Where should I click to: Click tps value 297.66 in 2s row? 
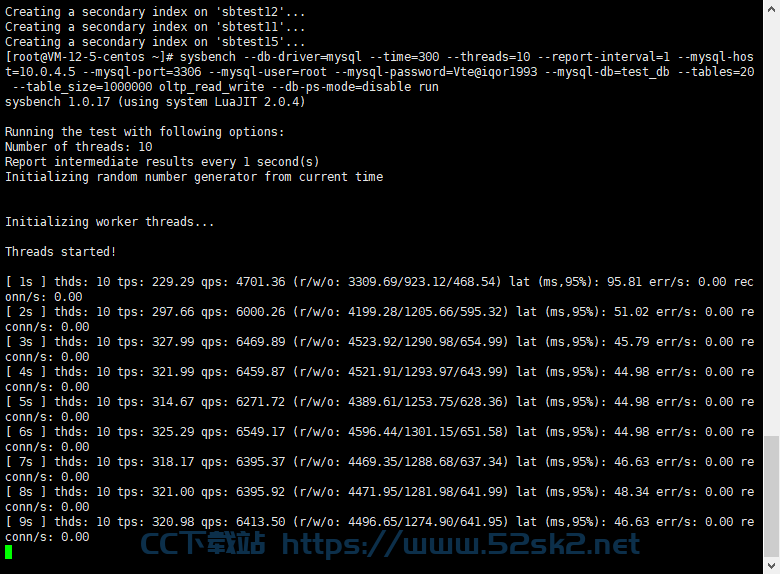(173, 312)
